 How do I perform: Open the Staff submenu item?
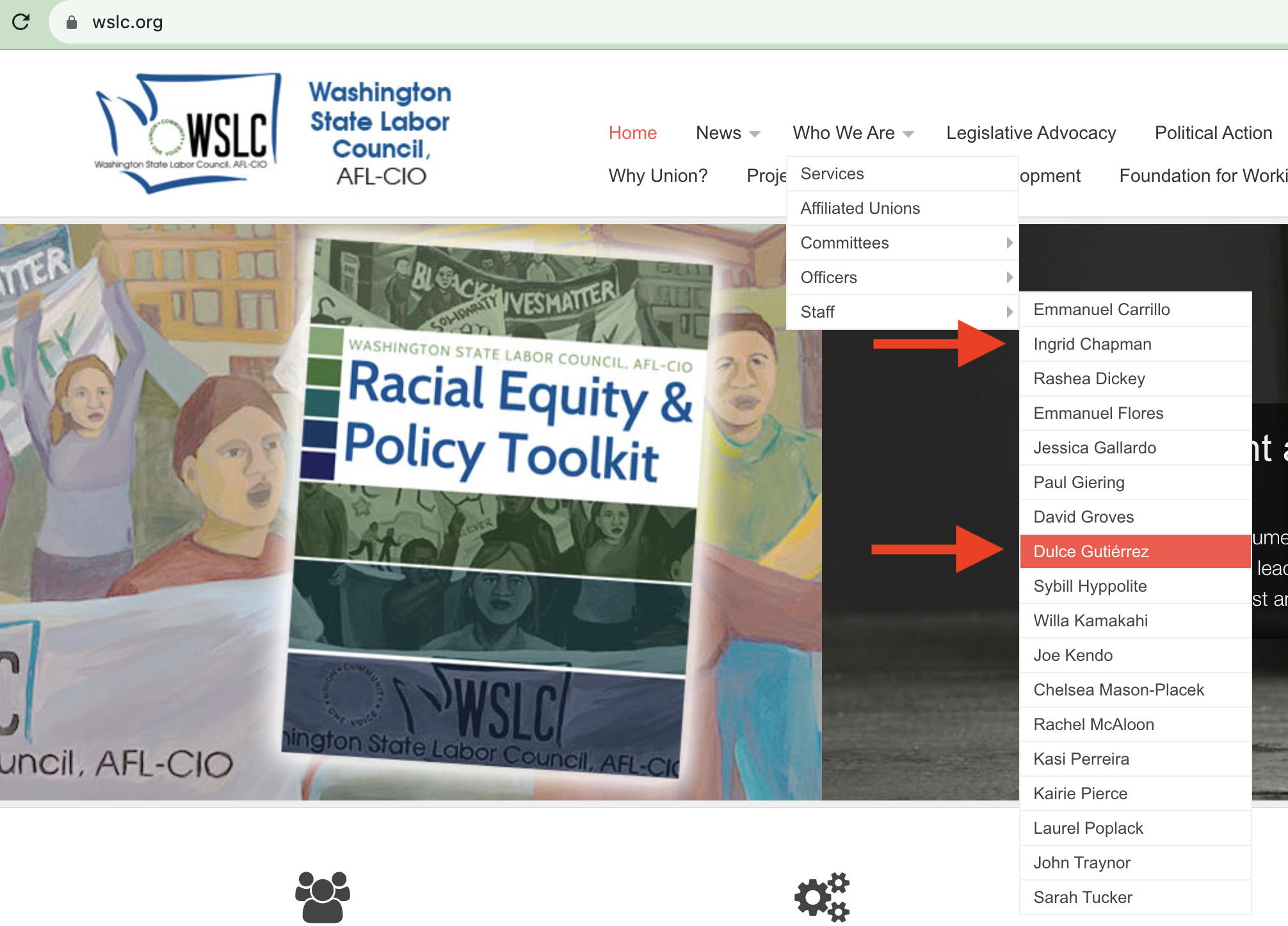tap(902, 312)
